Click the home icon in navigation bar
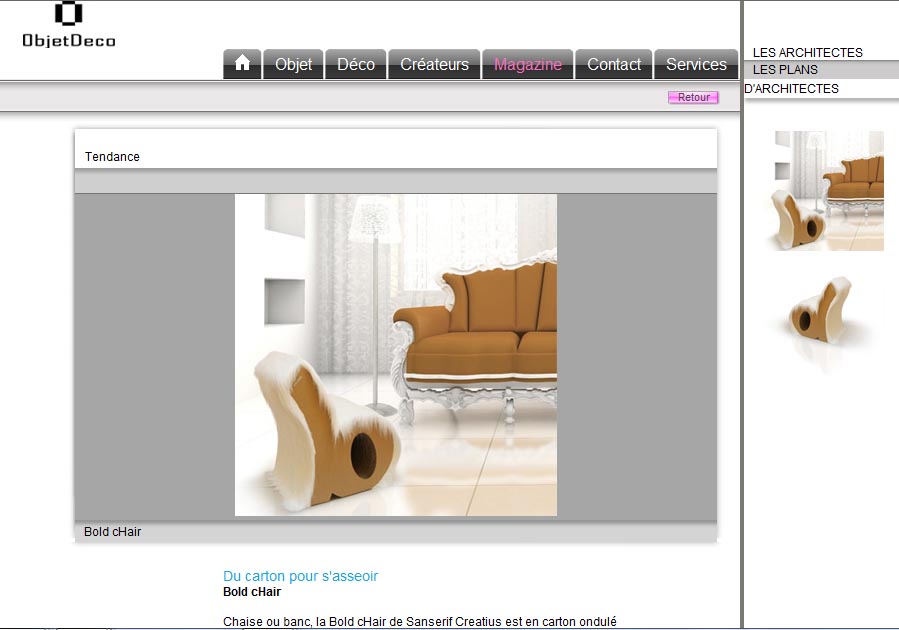 coord(242,64)
